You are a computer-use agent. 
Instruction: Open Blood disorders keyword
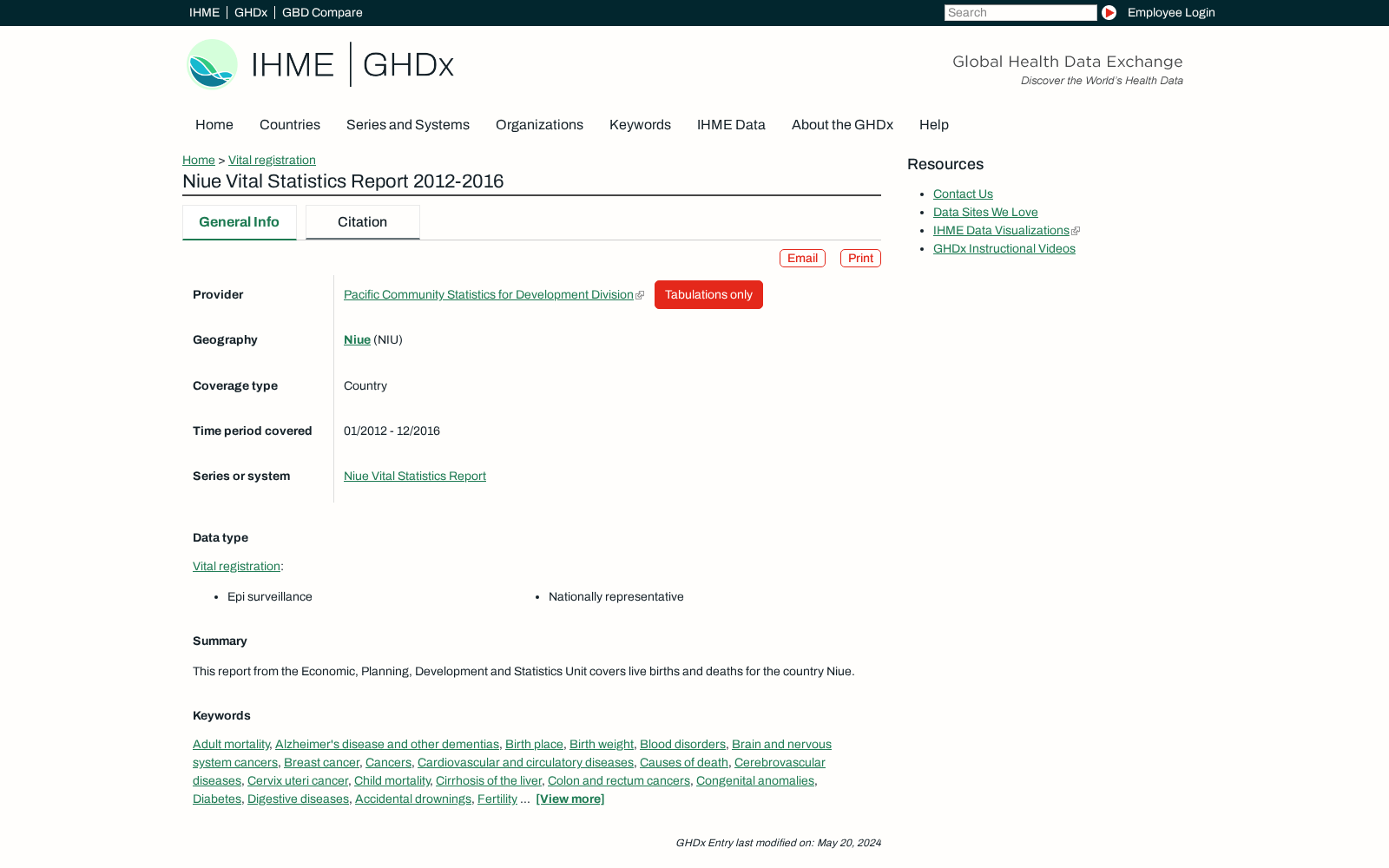coord(682,744)
